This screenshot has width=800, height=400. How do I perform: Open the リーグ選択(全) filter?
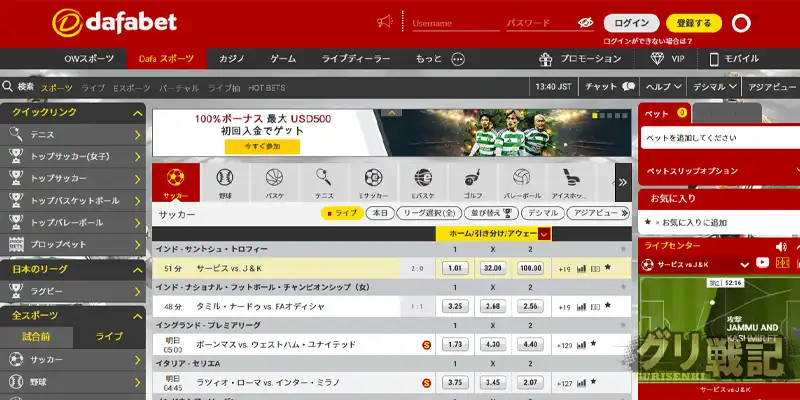429,213
